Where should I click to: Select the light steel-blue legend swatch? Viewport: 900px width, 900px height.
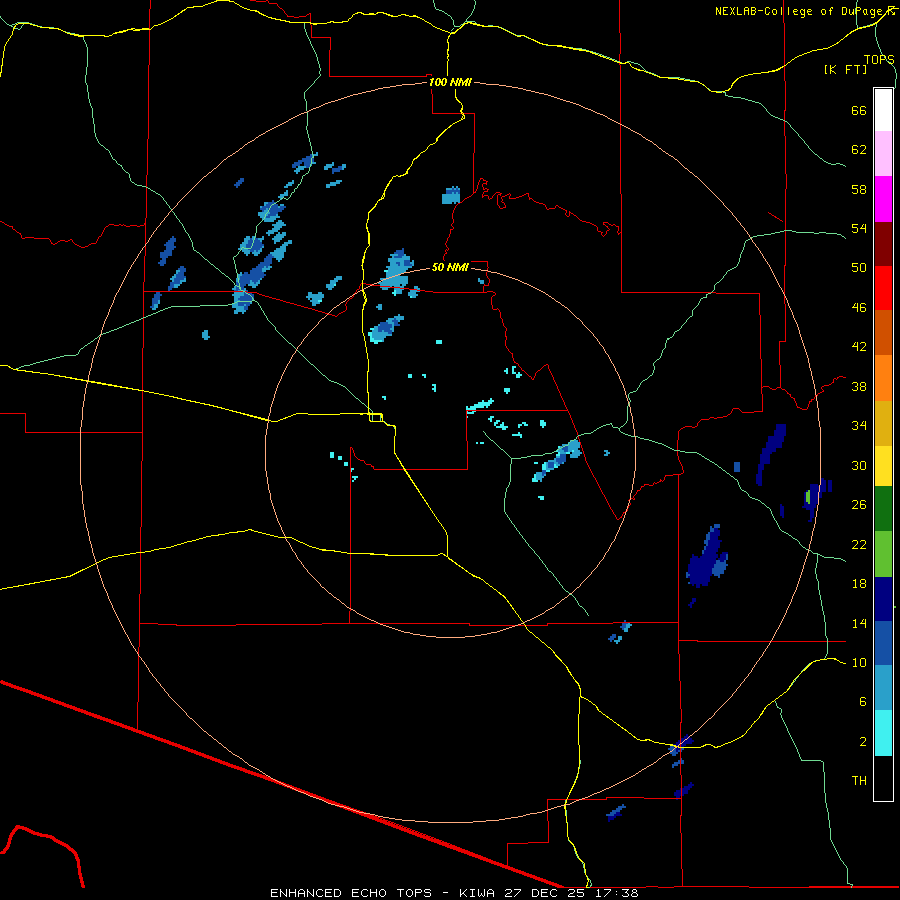pyautogui.click(x=883, y=688)
